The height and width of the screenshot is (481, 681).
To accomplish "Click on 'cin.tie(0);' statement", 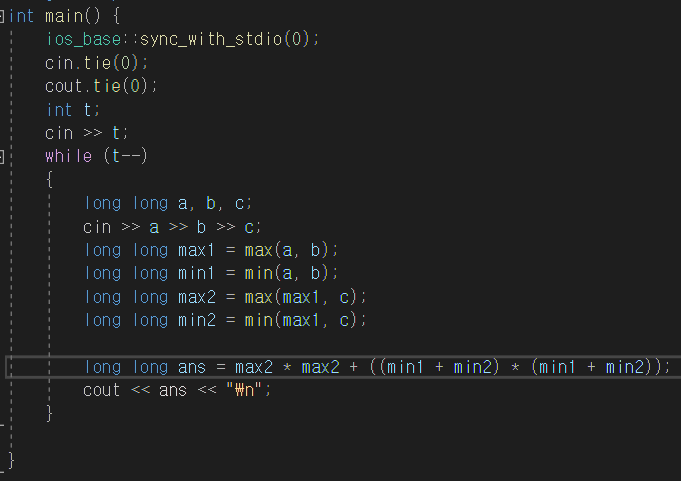I will (96, 63).
